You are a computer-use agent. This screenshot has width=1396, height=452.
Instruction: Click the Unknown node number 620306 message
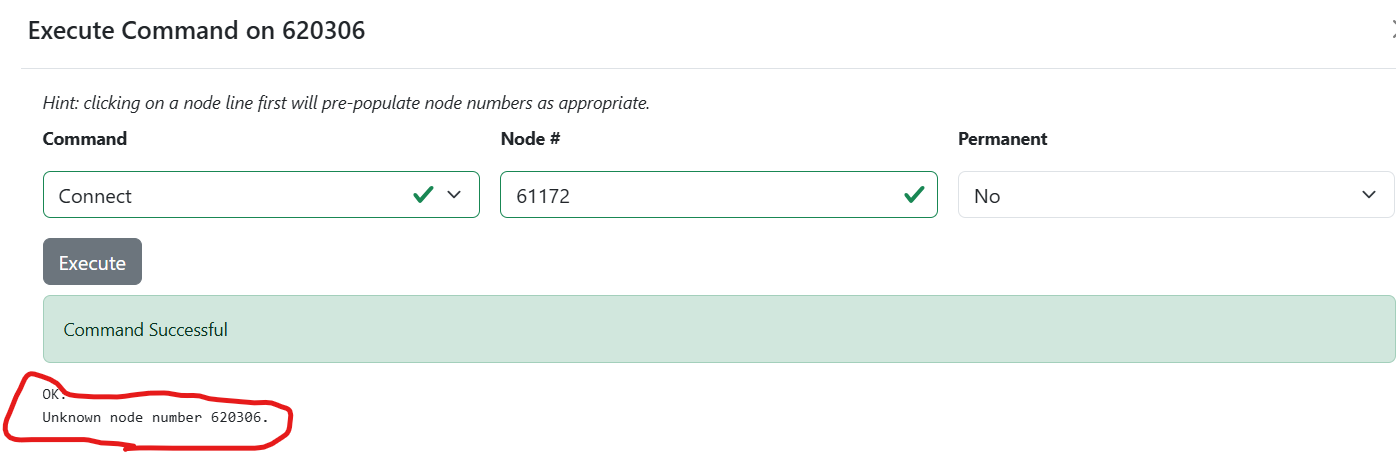156,416
